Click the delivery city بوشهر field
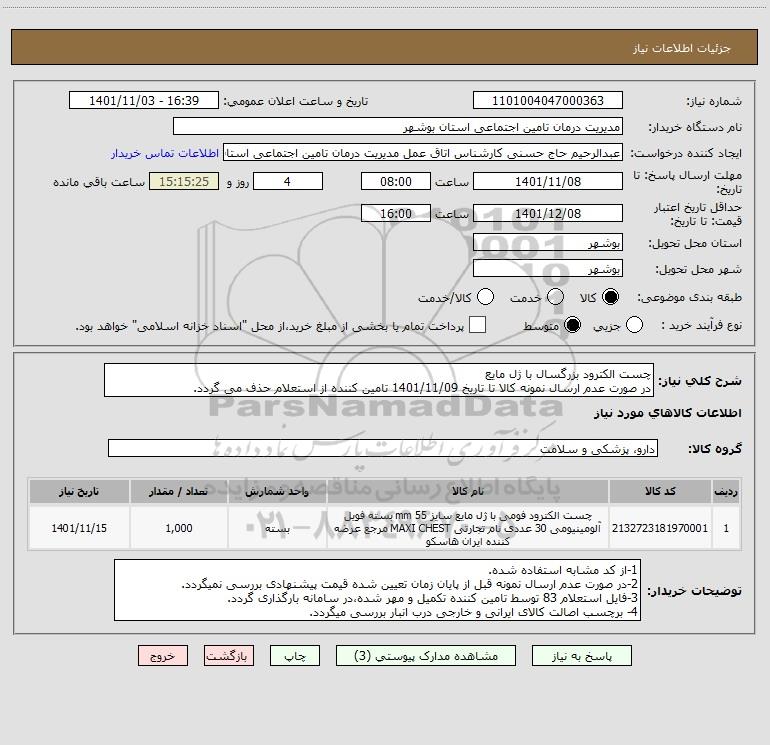This screenshot has height=745, width=770. (548, 269)
